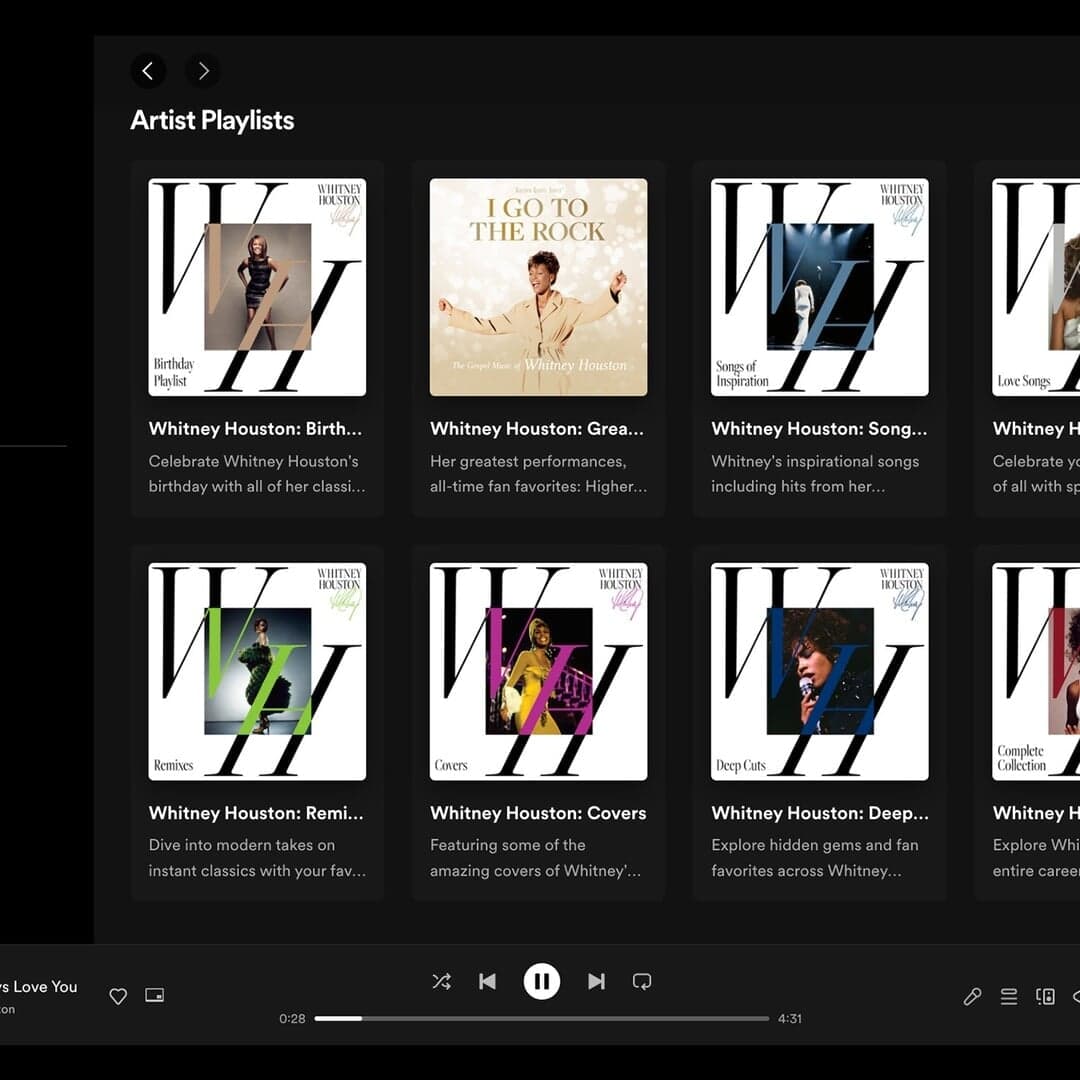Pause the currently playing track
The height and width of the screenshot is (1080, 1080).
(x=542, y=981)
